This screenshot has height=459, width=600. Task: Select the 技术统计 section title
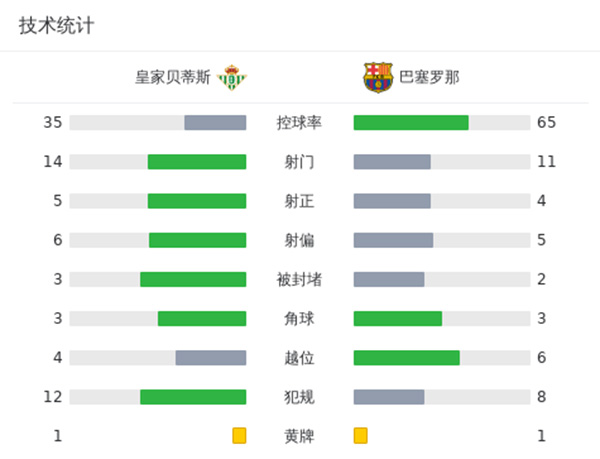56,26
